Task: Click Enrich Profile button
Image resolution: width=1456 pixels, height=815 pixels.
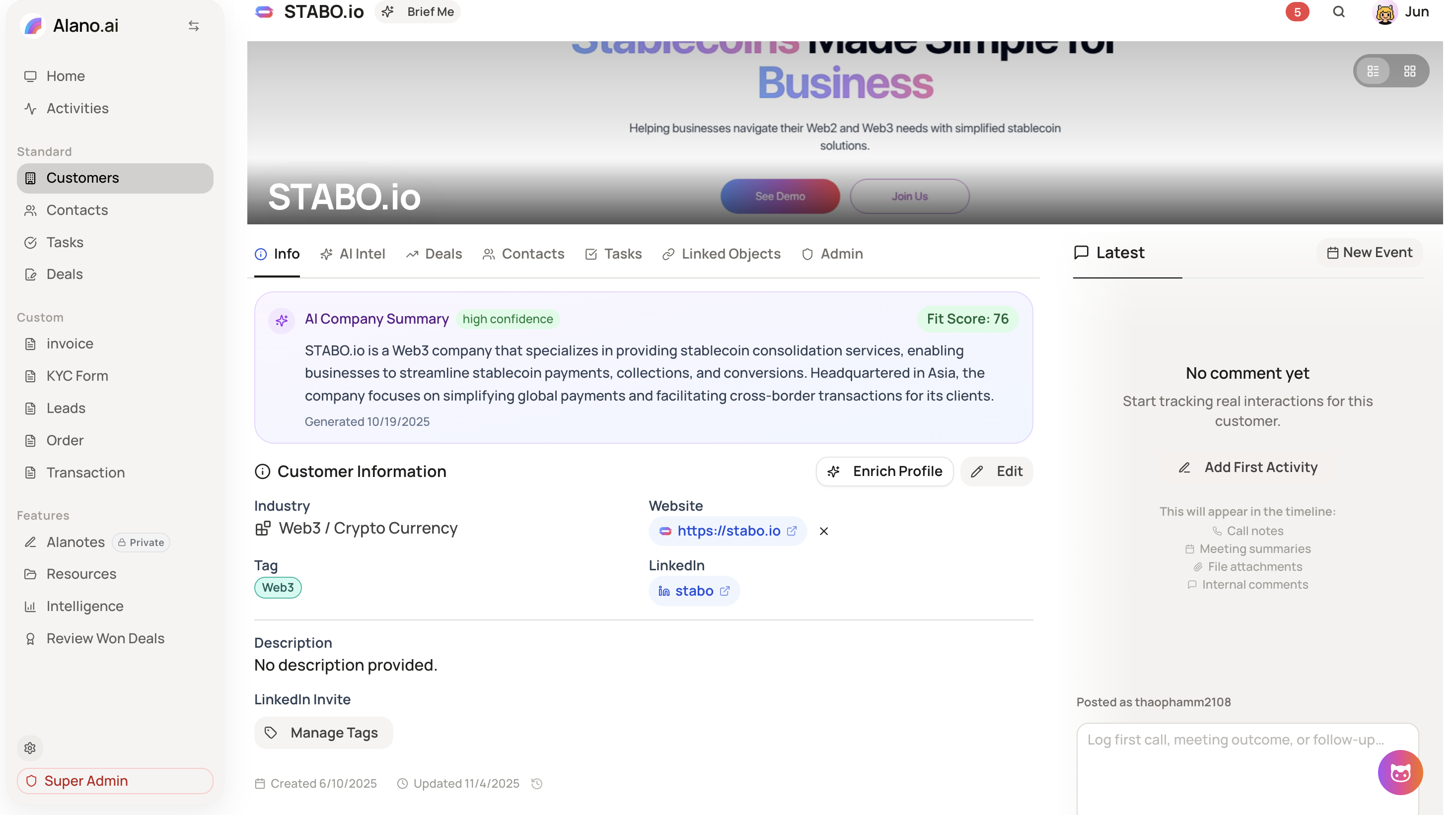Action: [884, 471]
